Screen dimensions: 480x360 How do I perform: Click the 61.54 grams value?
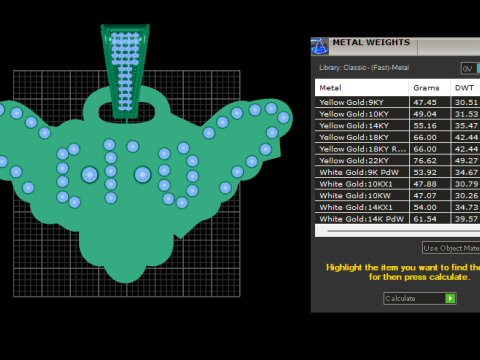point(425,219)
